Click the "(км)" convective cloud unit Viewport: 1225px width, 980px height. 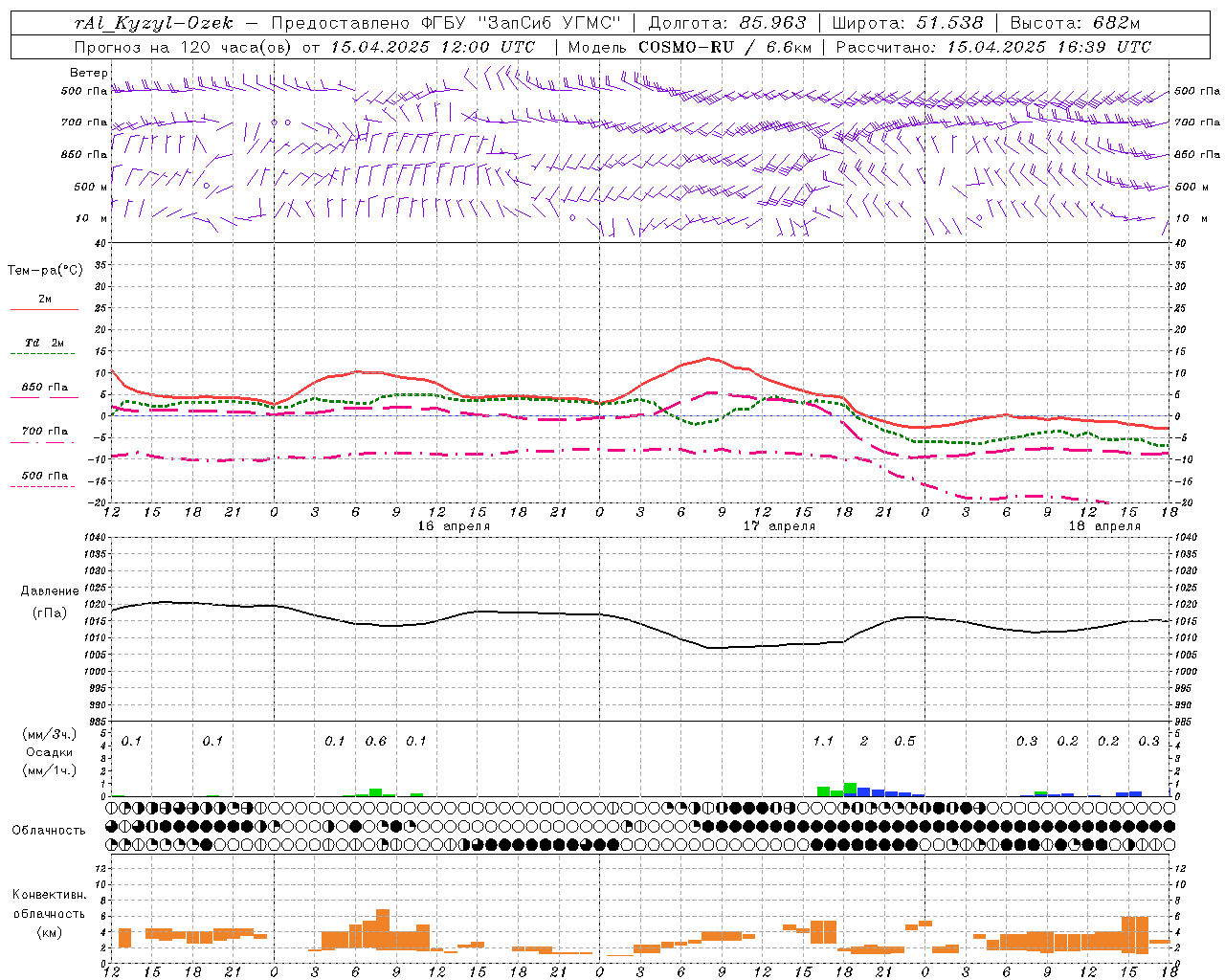click(50, 931)
